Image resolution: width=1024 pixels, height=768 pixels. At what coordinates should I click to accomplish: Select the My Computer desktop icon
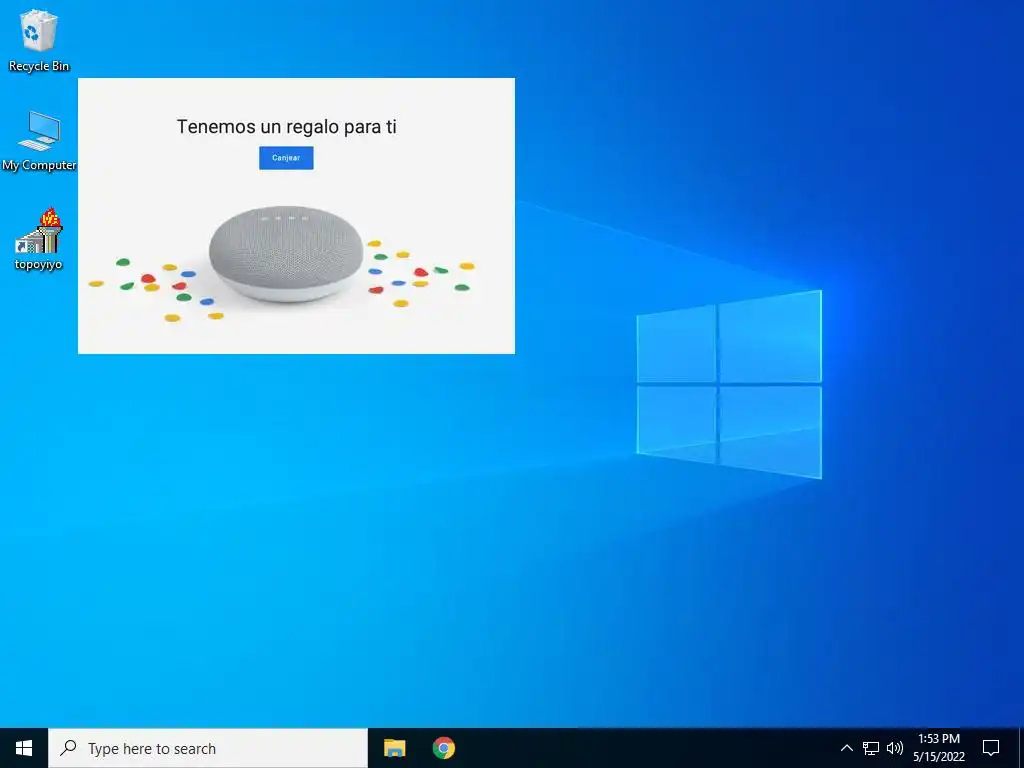[x=39, y=141]
